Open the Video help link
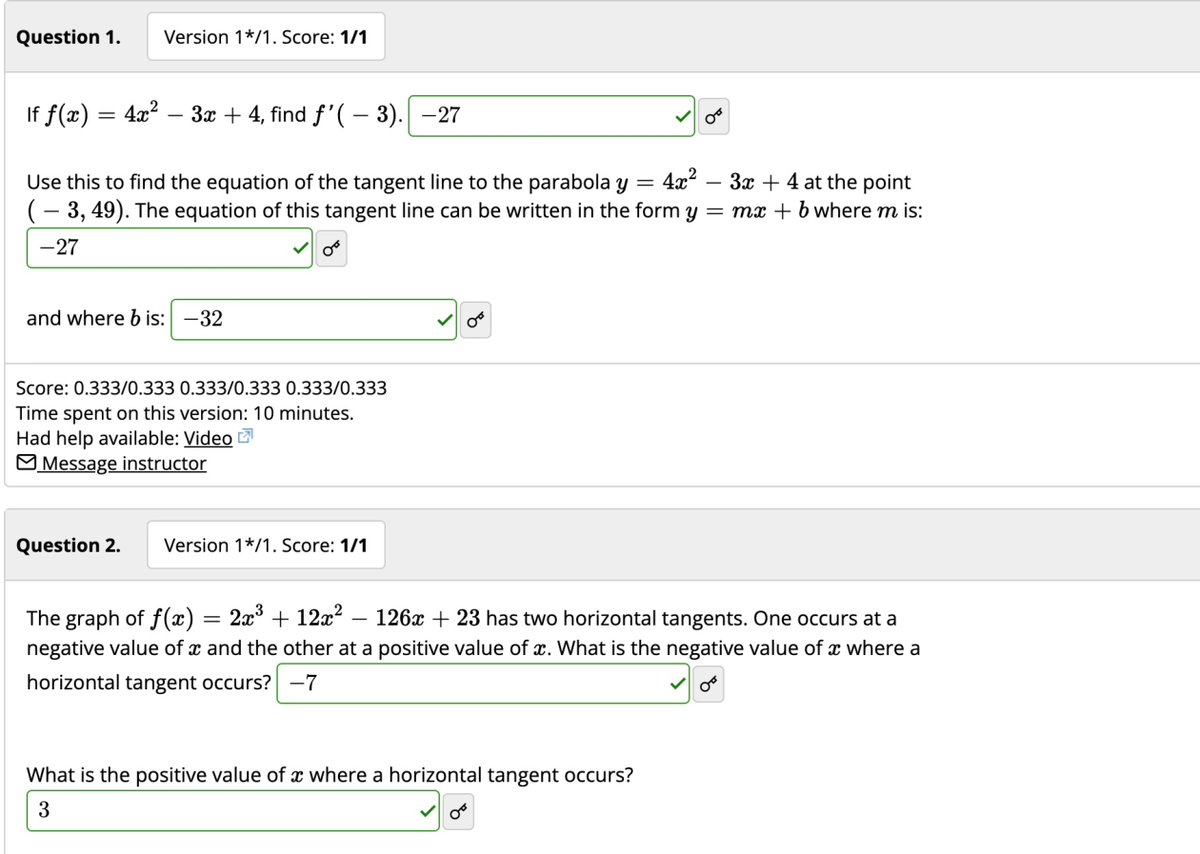 click(x=209, y=438)
